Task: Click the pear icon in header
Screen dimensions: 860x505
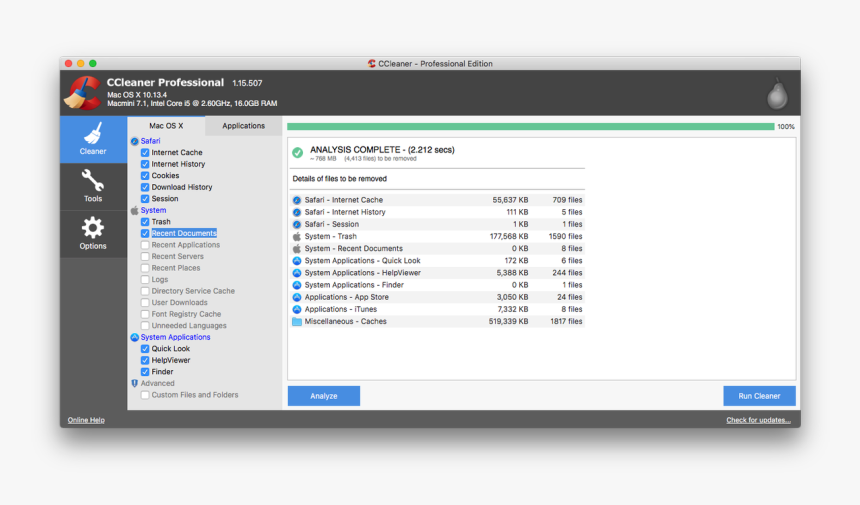Action: click(777, 93)
